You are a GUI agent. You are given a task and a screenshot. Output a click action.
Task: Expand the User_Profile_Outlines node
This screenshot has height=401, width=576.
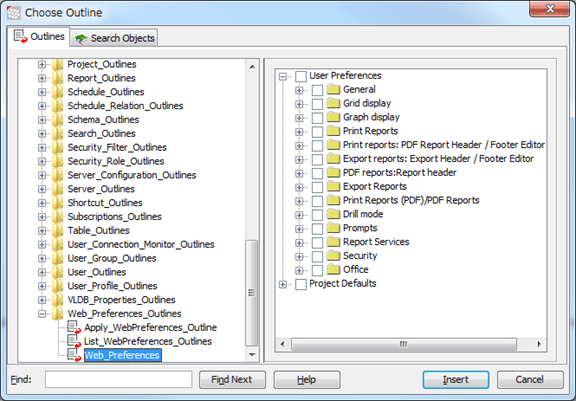click(x=42, y=286)
